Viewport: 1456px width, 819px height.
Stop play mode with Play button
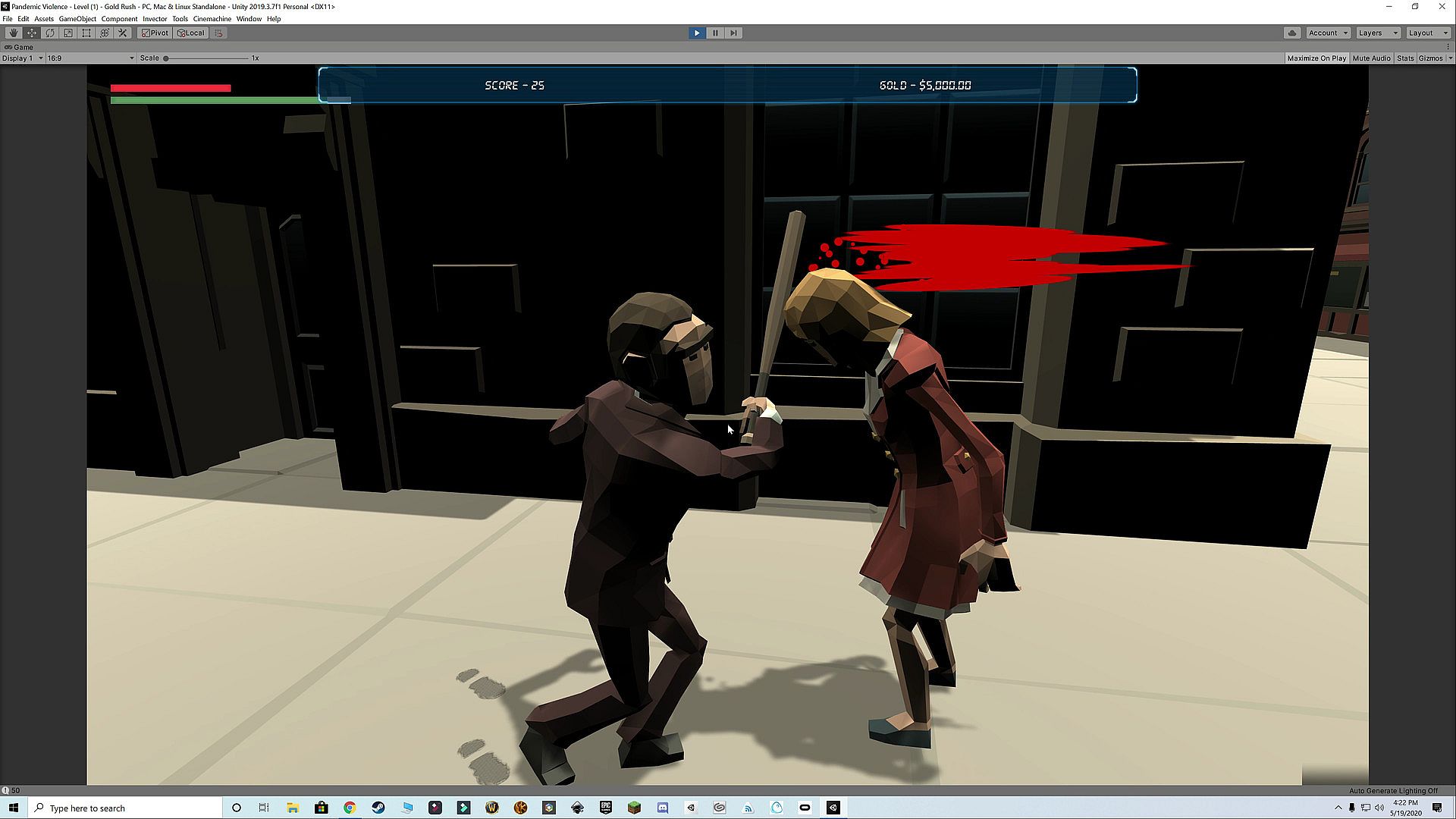pos(696,33)
